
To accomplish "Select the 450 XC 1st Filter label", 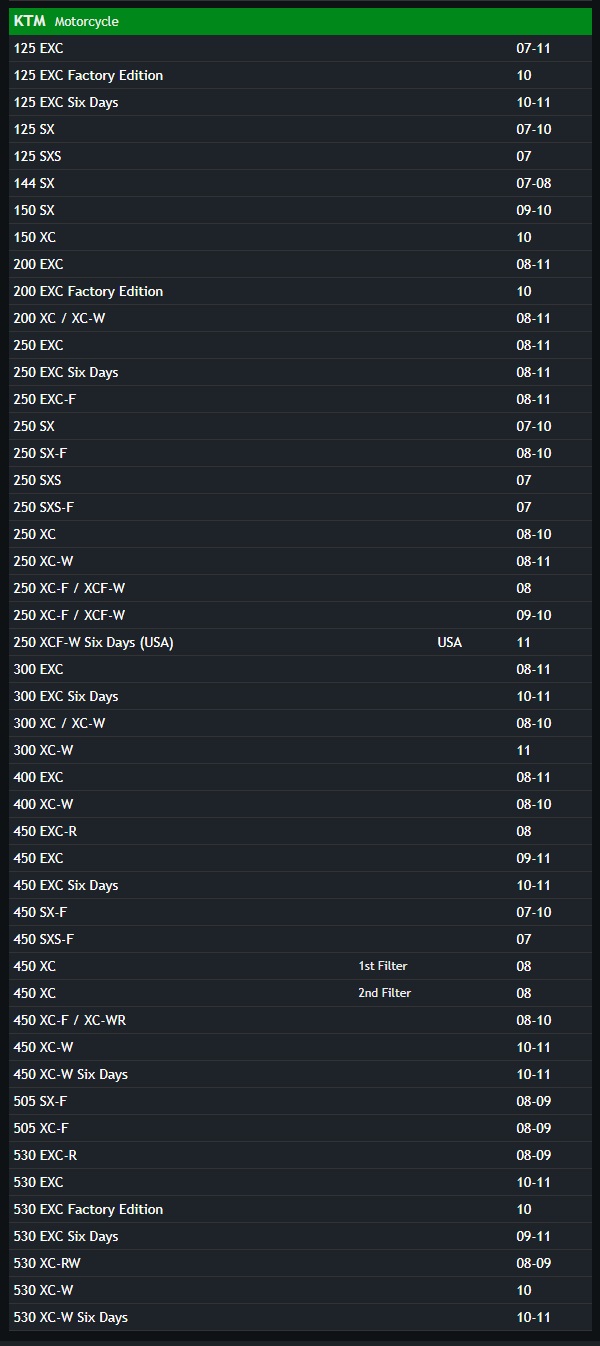I will 383,966.
